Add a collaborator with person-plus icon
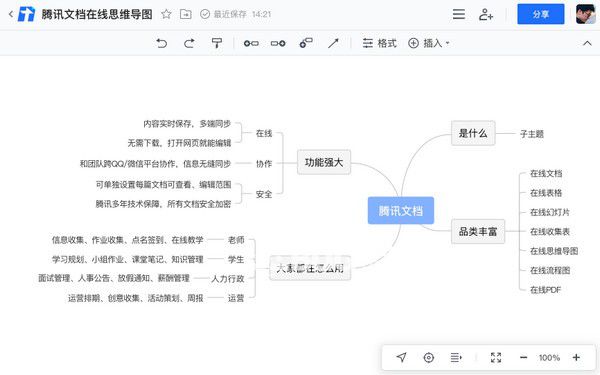 (486, 15)
